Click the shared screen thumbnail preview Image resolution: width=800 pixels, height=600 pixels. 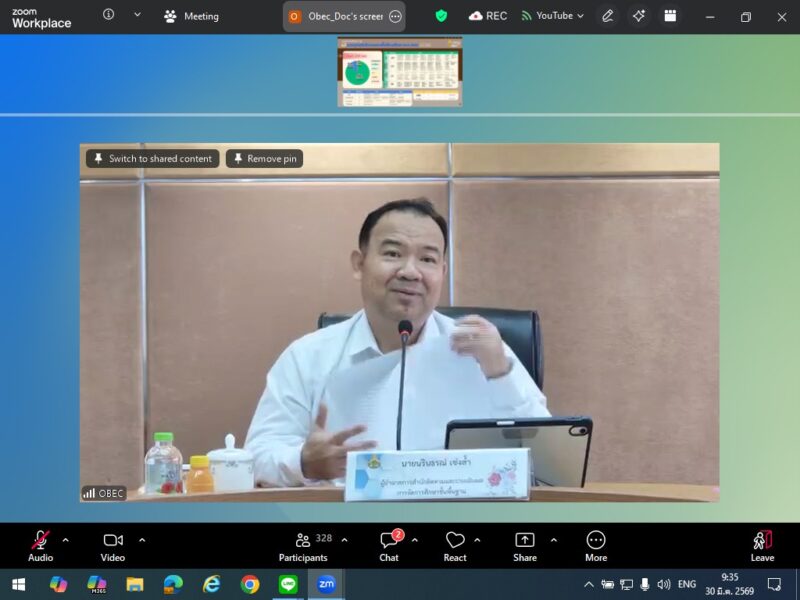(399, 72)
